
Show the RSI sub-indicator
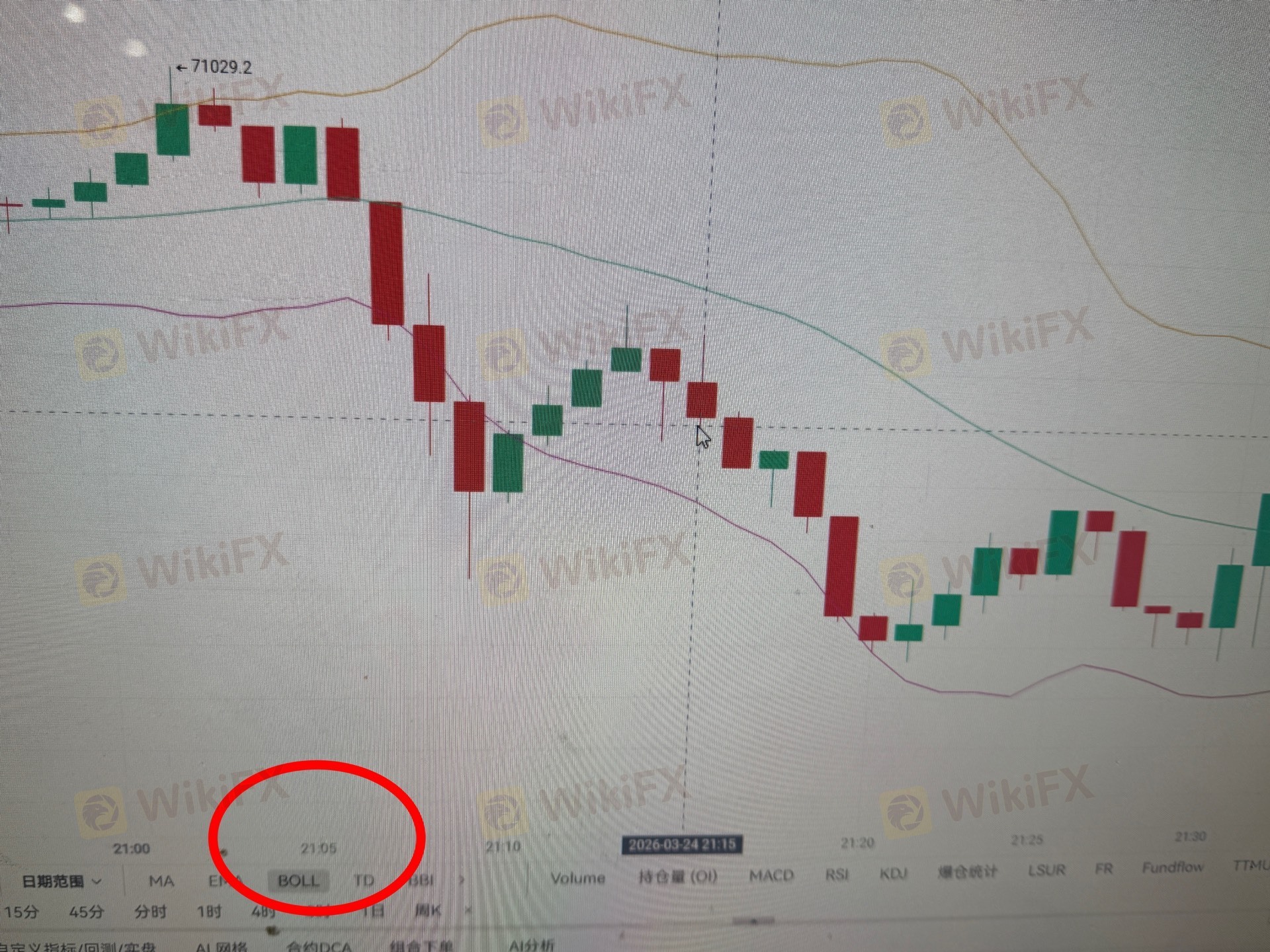[837, 875]
